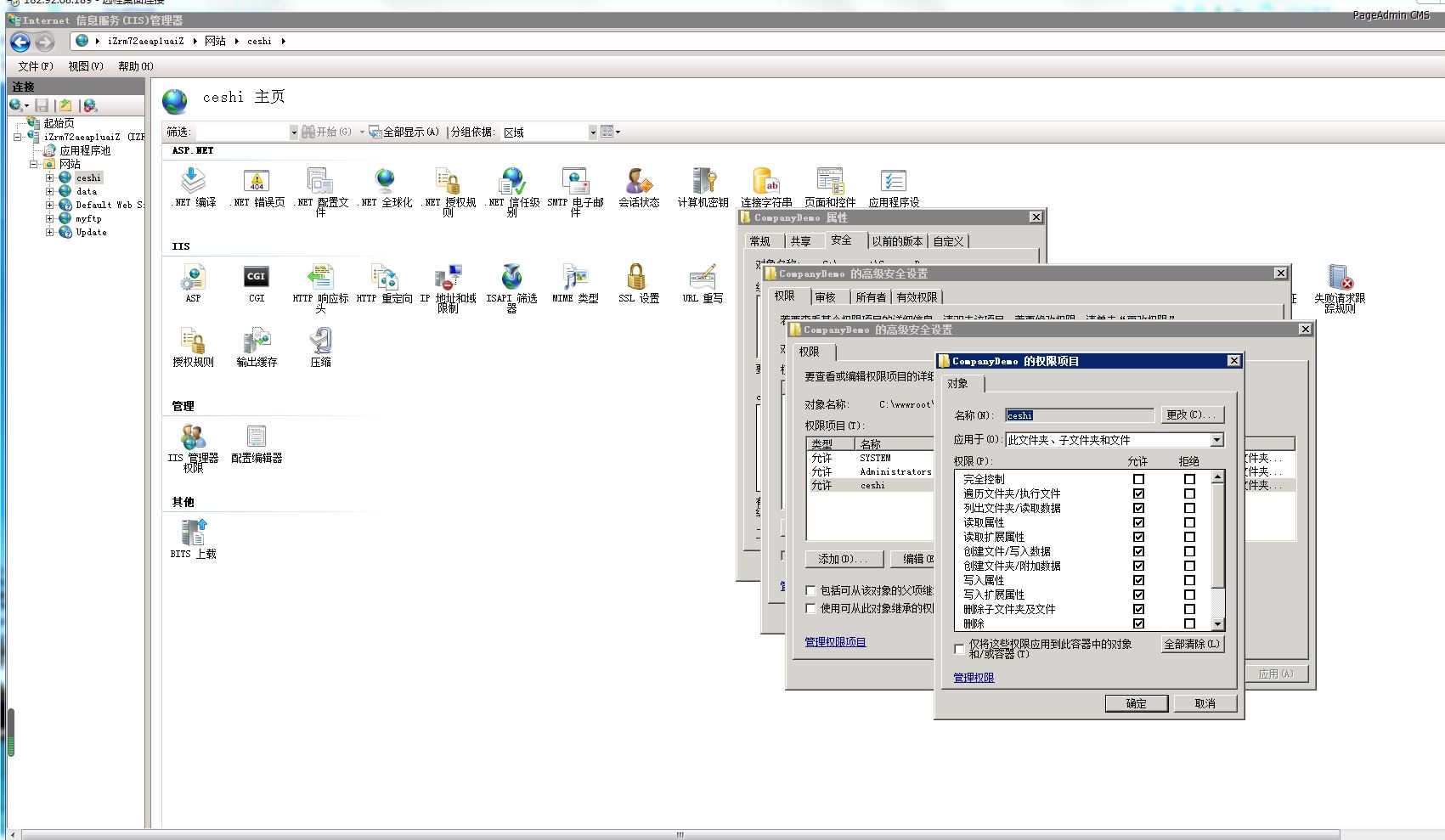Screen dimensions: 1445x840
Task: Collapse the 网站 tree node
Action: tap(34, 164)
